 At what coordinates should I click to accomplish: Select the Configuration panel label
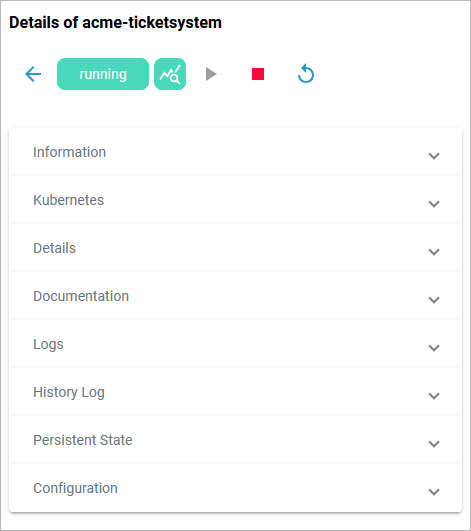[x=75, y=488]
